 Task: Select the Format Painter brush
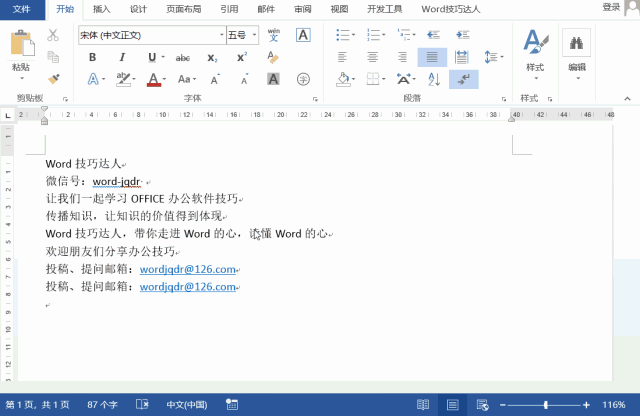click(53, 76)
